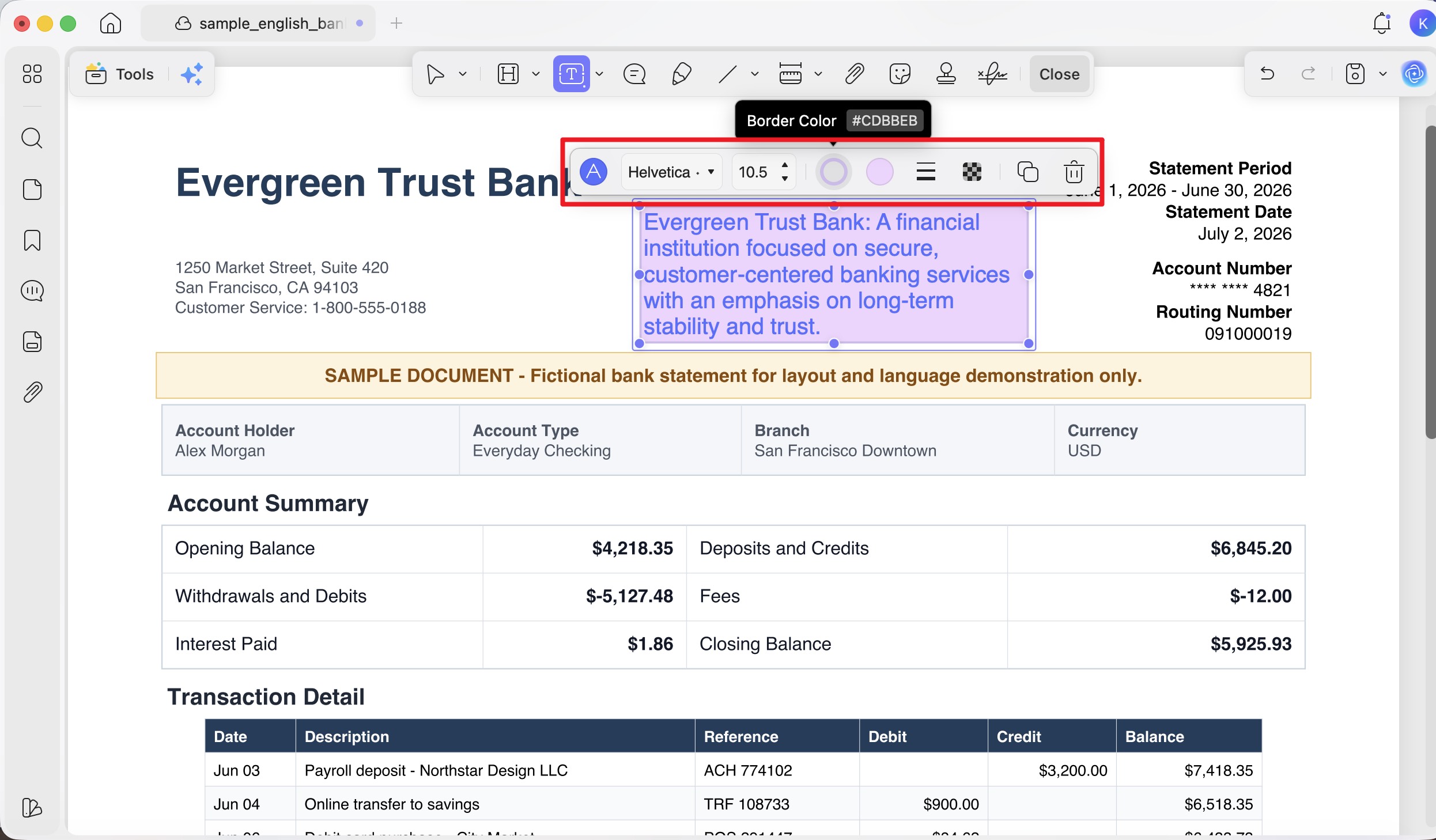Show bookmarks panel in sidebar
The width and height of the screenshot is (1436, 840).
(32, 240)
